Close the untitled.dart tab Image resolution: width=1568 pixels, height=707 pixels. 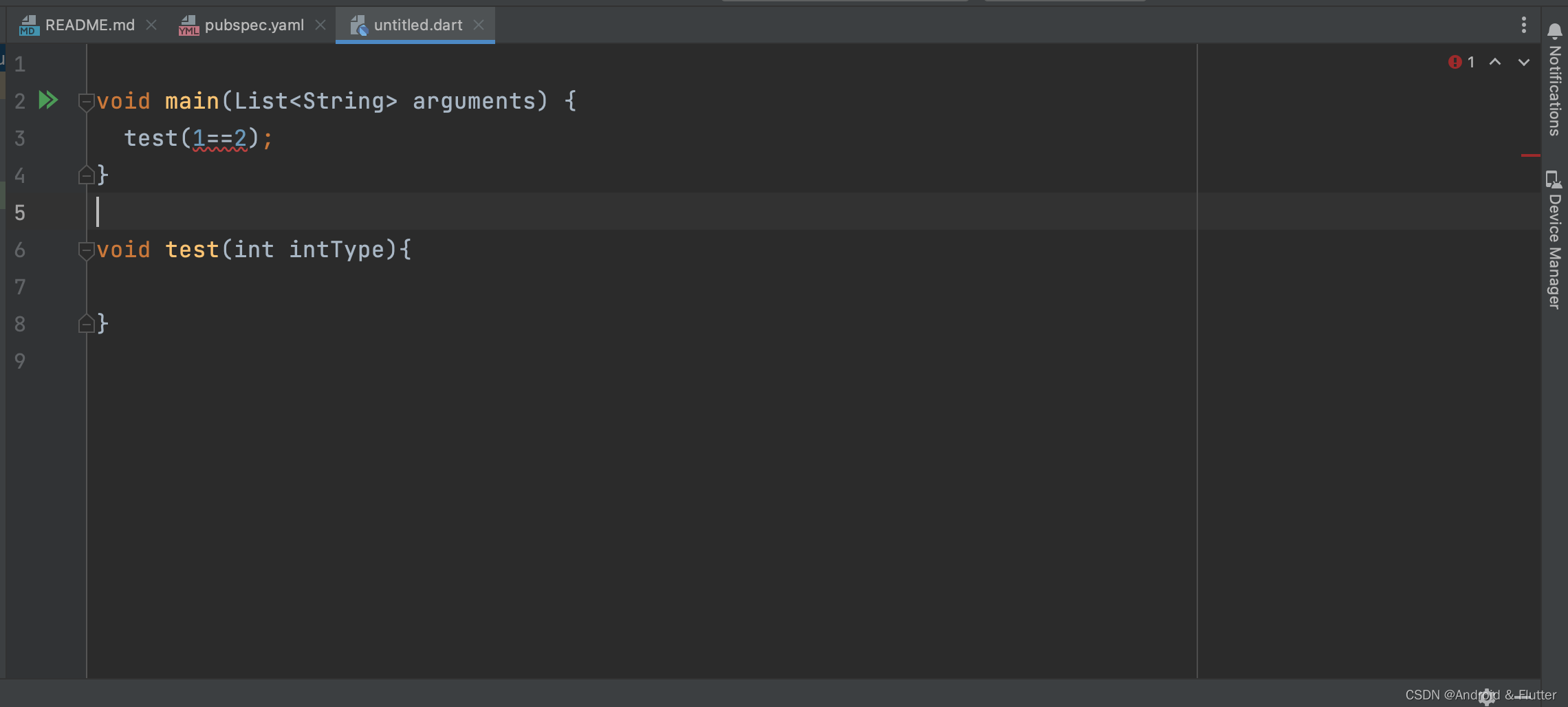pyautogui.click(x=479, y=25)
